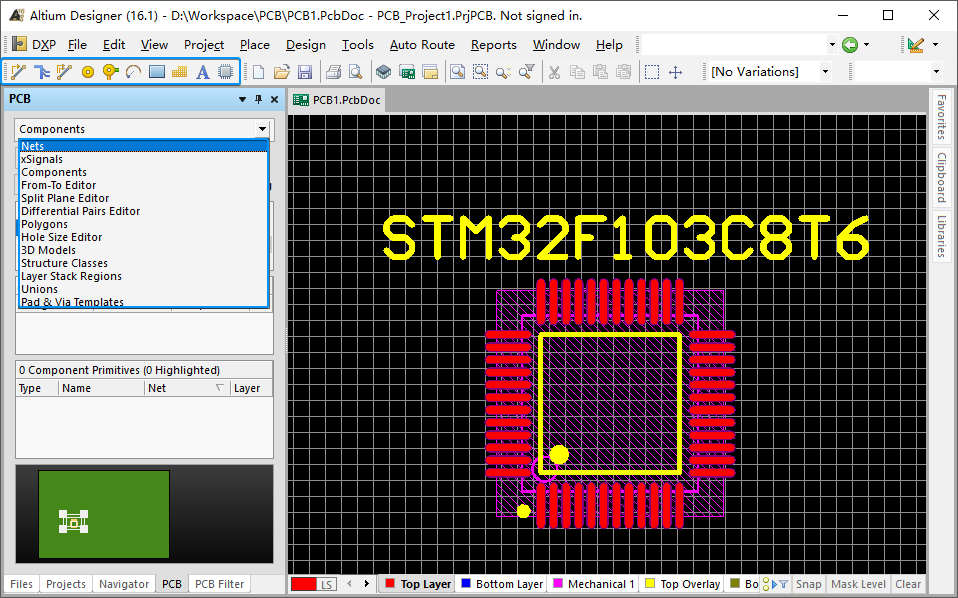Choose Nets from the dropdown list
958x598 pixels.
[144, 146]
